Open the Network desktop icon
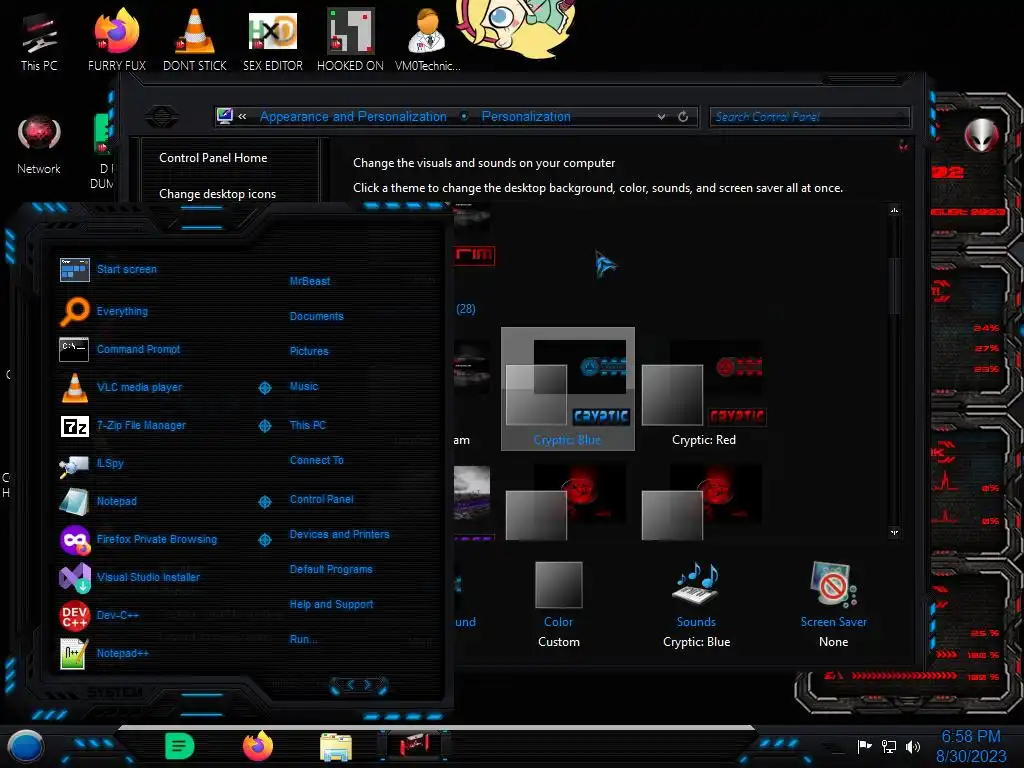The image size is (1024, 768). (39, 145)
